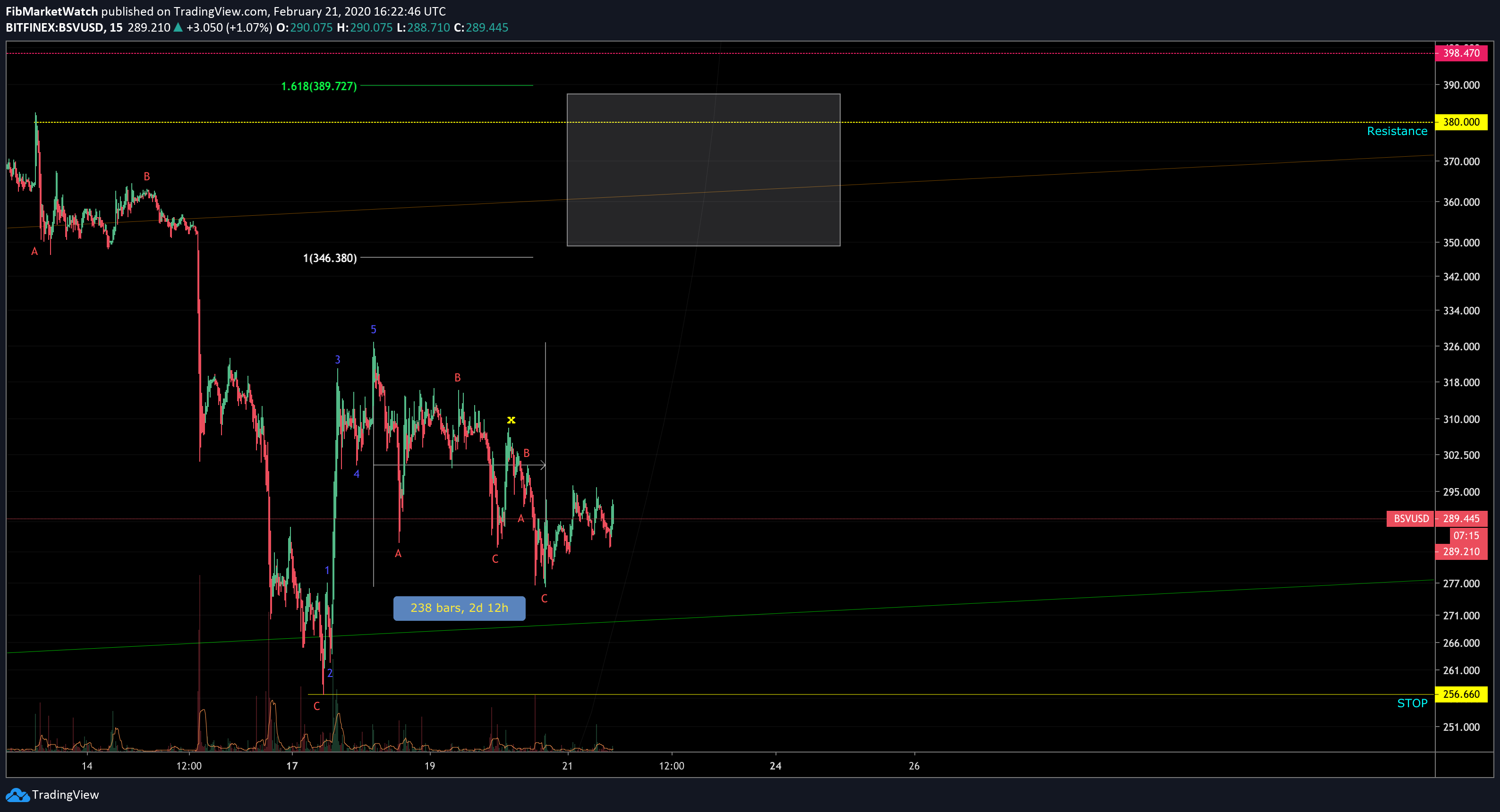Click the '24' date axis label
Viewport: 1500px width, 812px height.
tap(776, 765)
